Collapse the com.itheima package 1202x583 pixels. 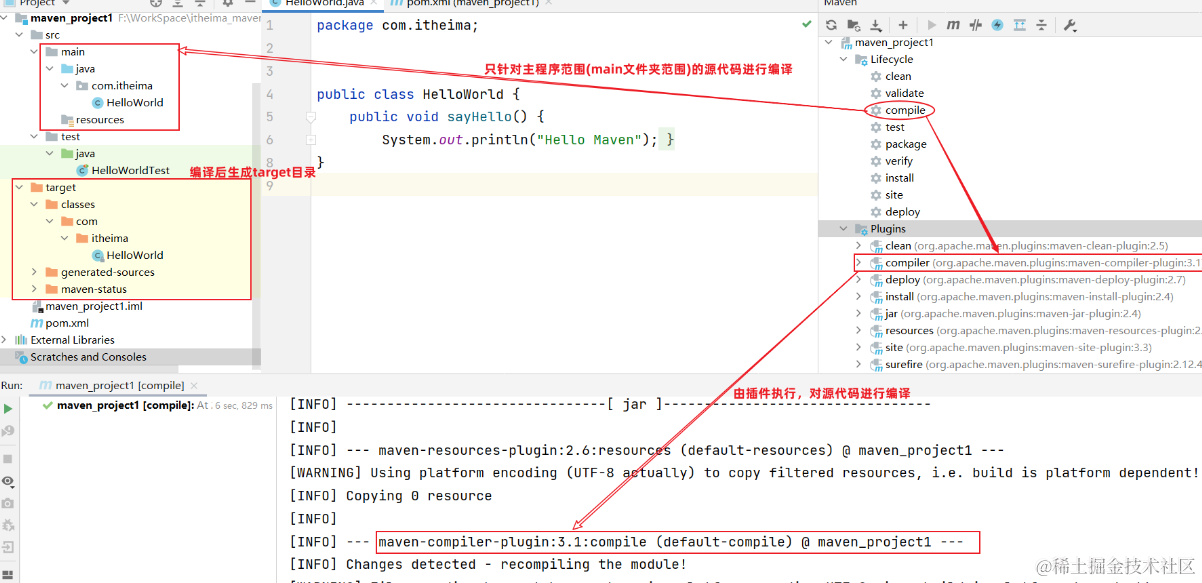[66, 86]
